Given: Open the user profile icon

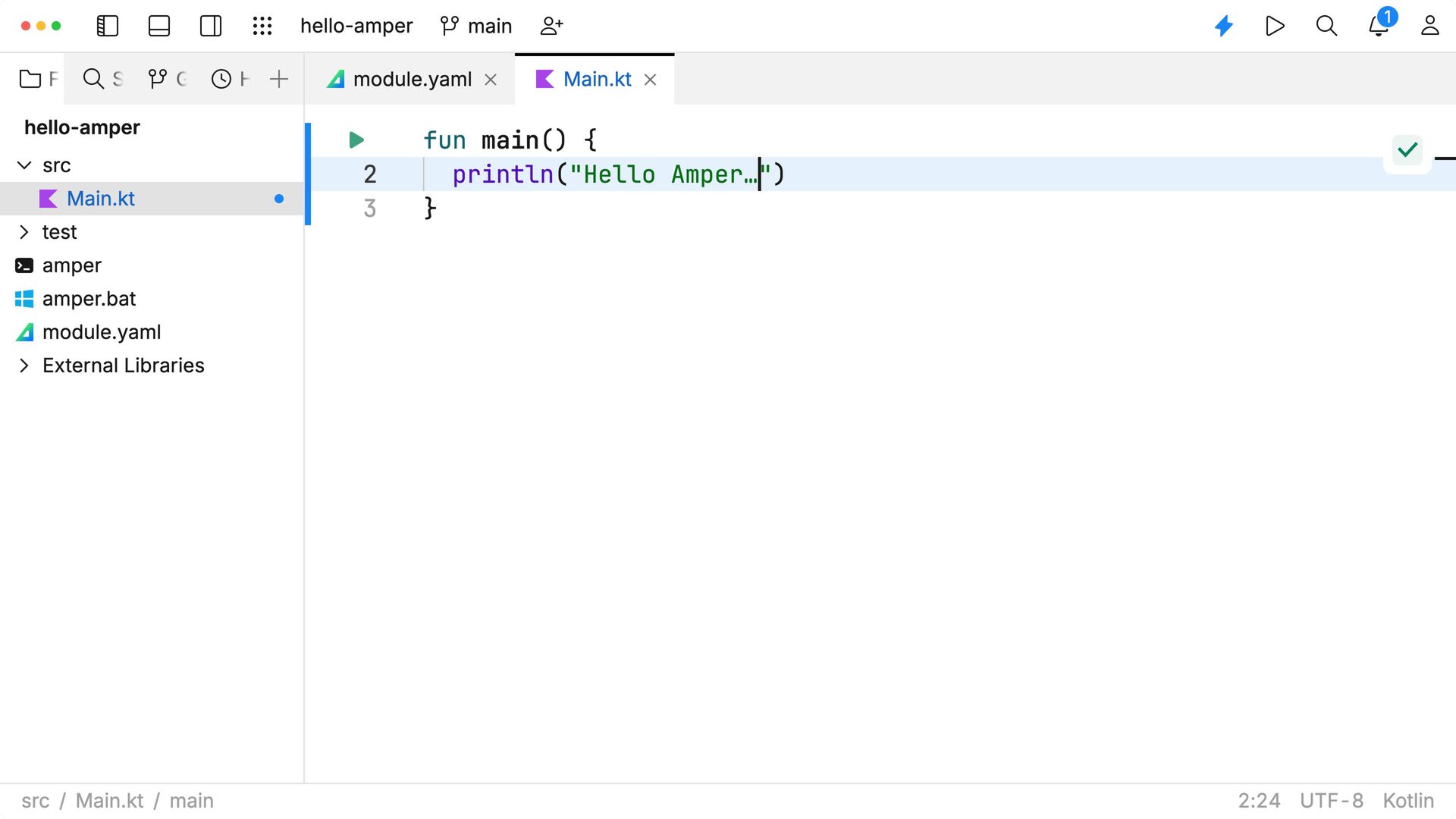Looking at the screenshot, I should click(1429, 26).
